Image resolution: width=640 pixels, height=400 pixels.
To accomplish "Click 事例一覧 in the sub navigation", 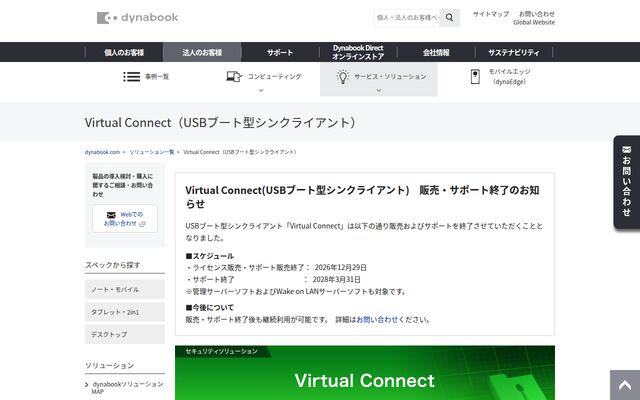I will point(157,77).
